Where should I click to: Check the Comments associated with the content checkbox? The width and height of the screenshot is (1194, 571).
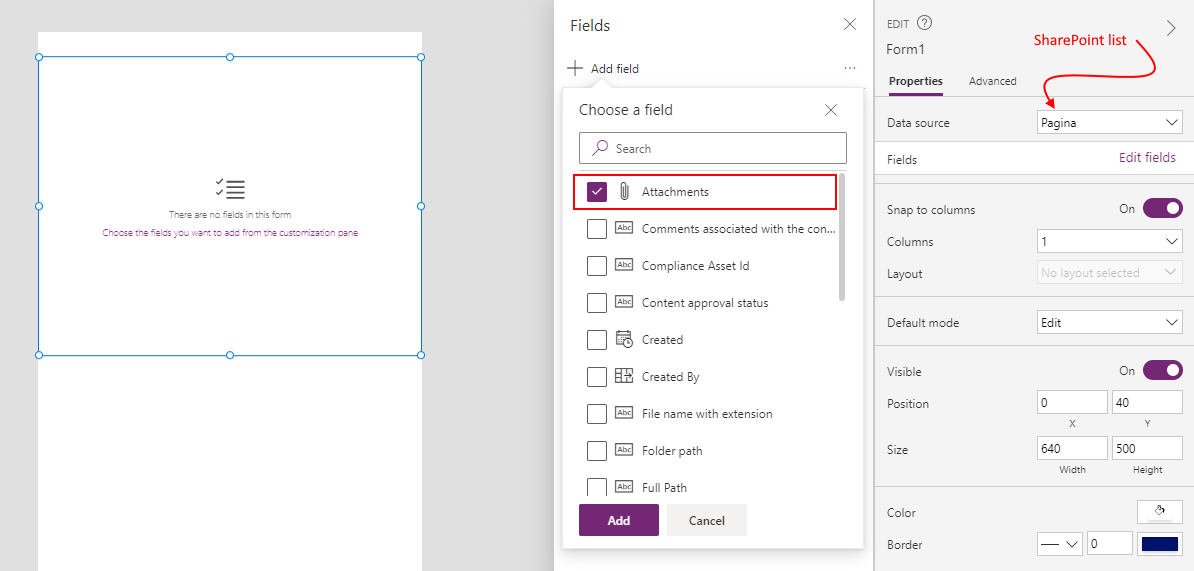597,228
